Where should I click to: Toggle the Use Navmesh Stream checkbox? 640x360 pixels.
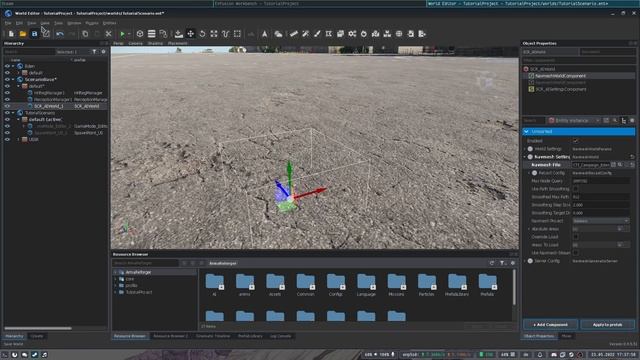tap(576, 253)
